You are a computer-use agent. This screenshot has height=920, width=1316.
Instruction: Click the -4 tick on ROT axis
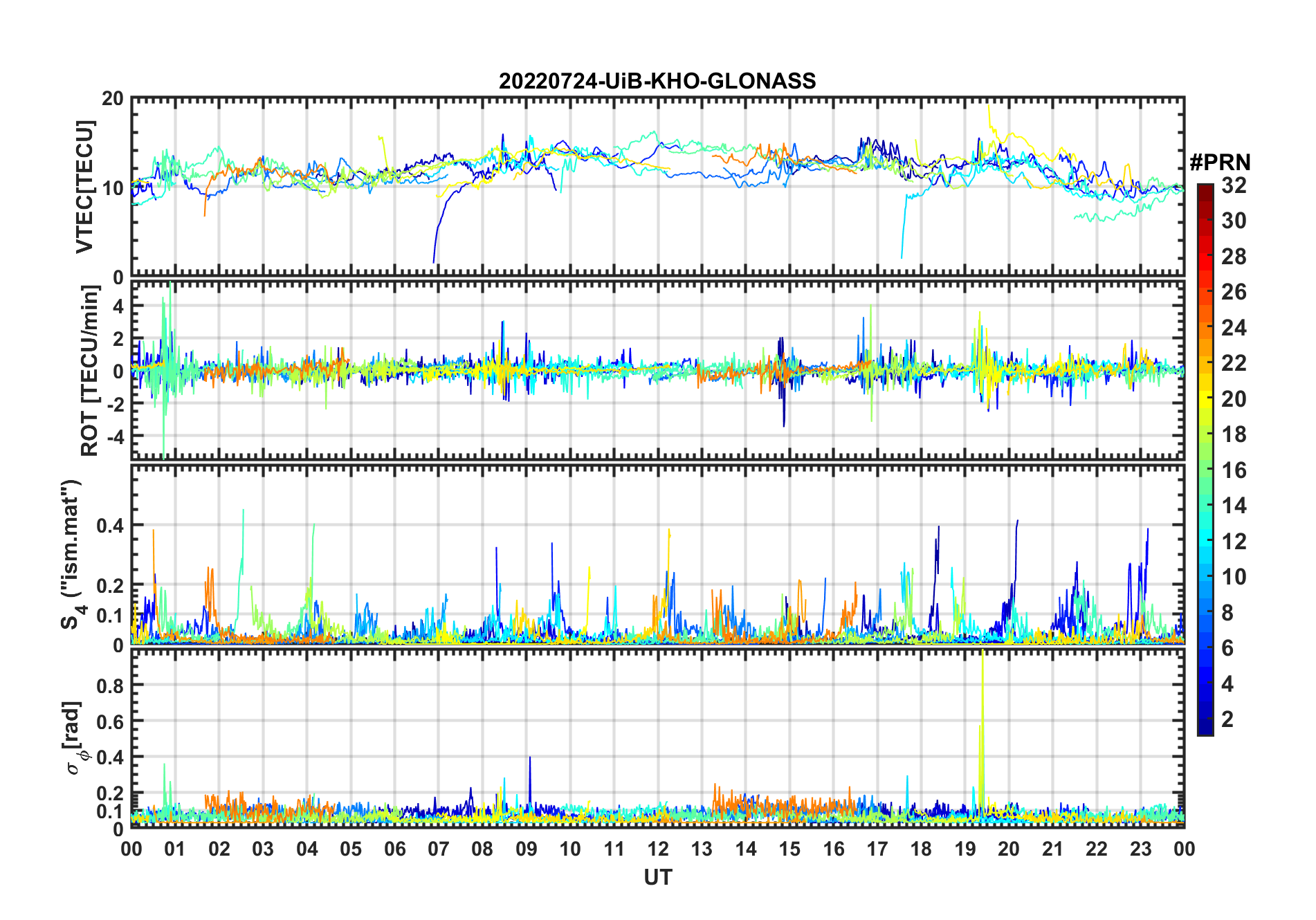pos(114,437)
